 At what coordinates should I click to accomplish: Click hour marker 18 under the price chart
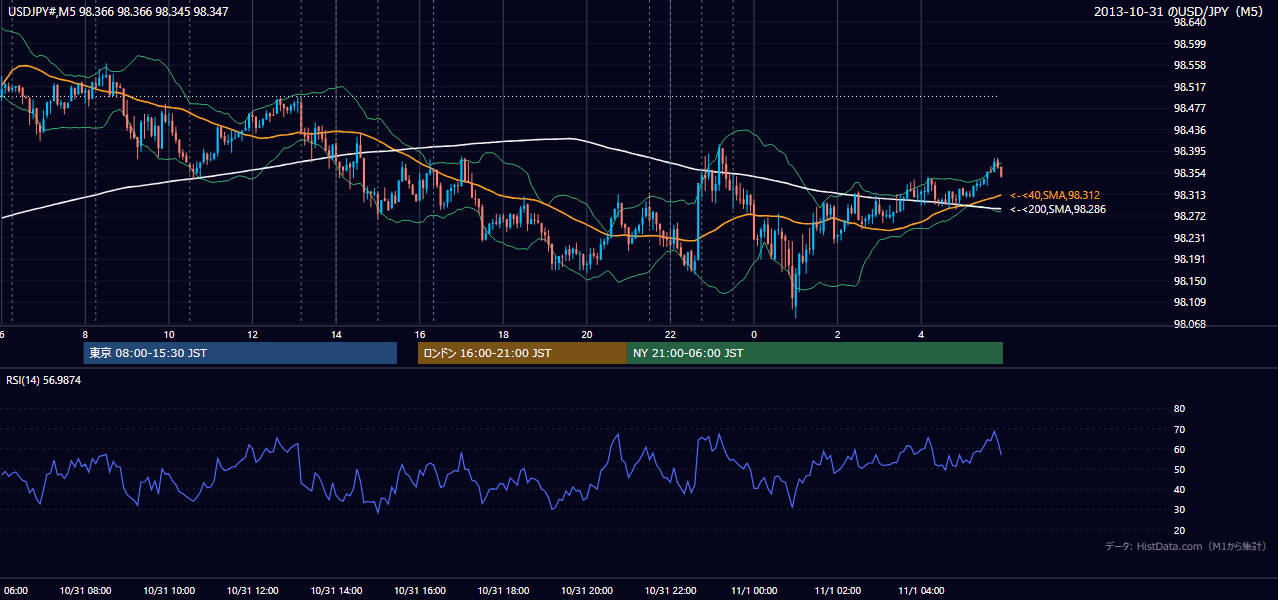[x=504, y=334]
